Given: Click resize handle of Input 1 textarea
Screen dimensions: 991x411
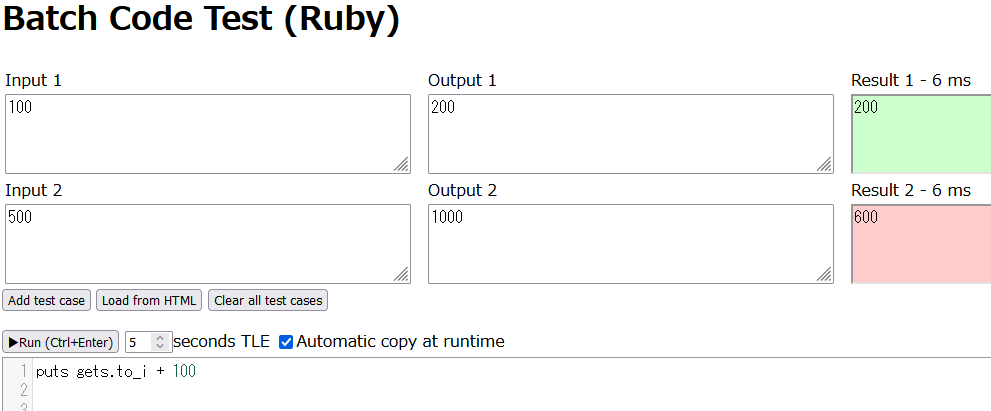Looking at the screenshot, I should pos(401,164).
